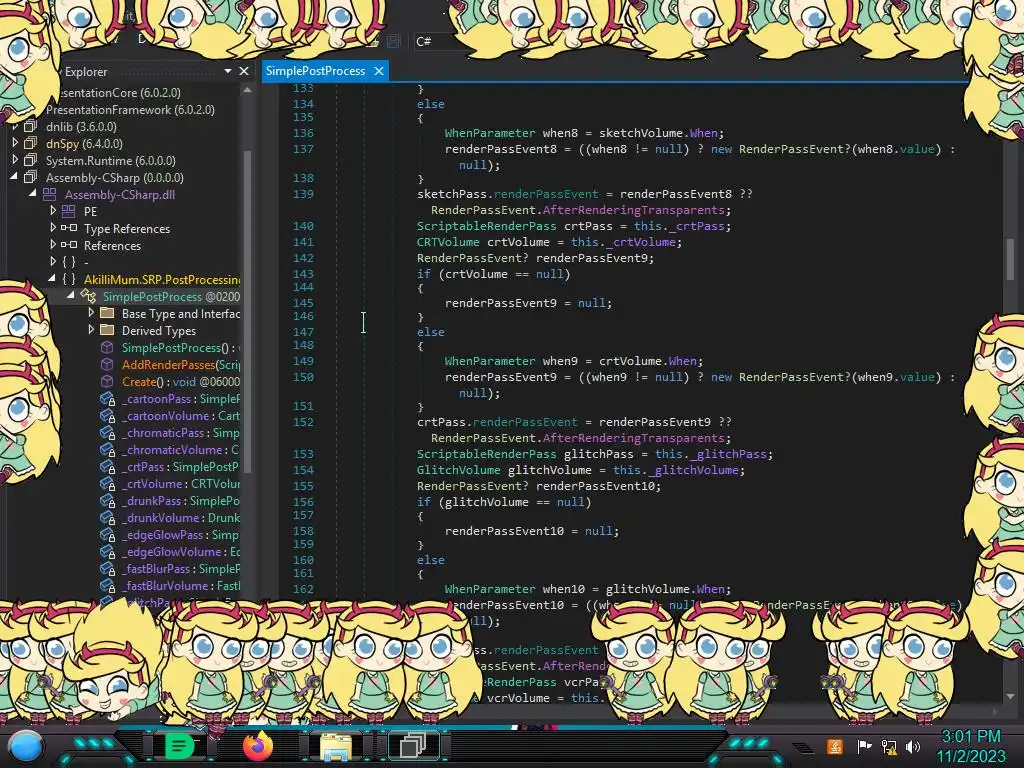Image resolution: width=1024 pixels, height=768 pixels.
Task: Click the Create() method icon
Action: point(107,381)
